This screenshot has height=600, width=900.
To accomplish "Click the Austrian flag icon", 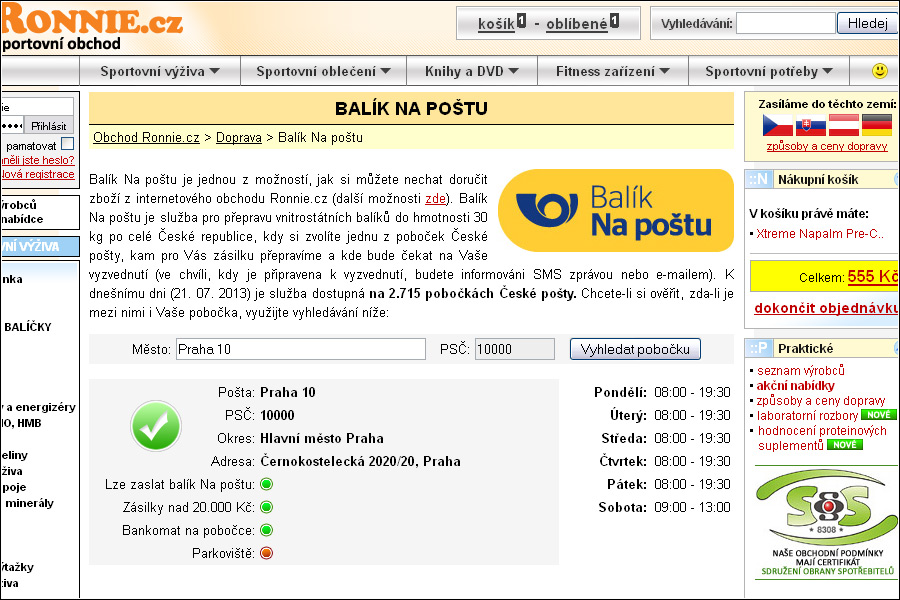I will point(844,125).
